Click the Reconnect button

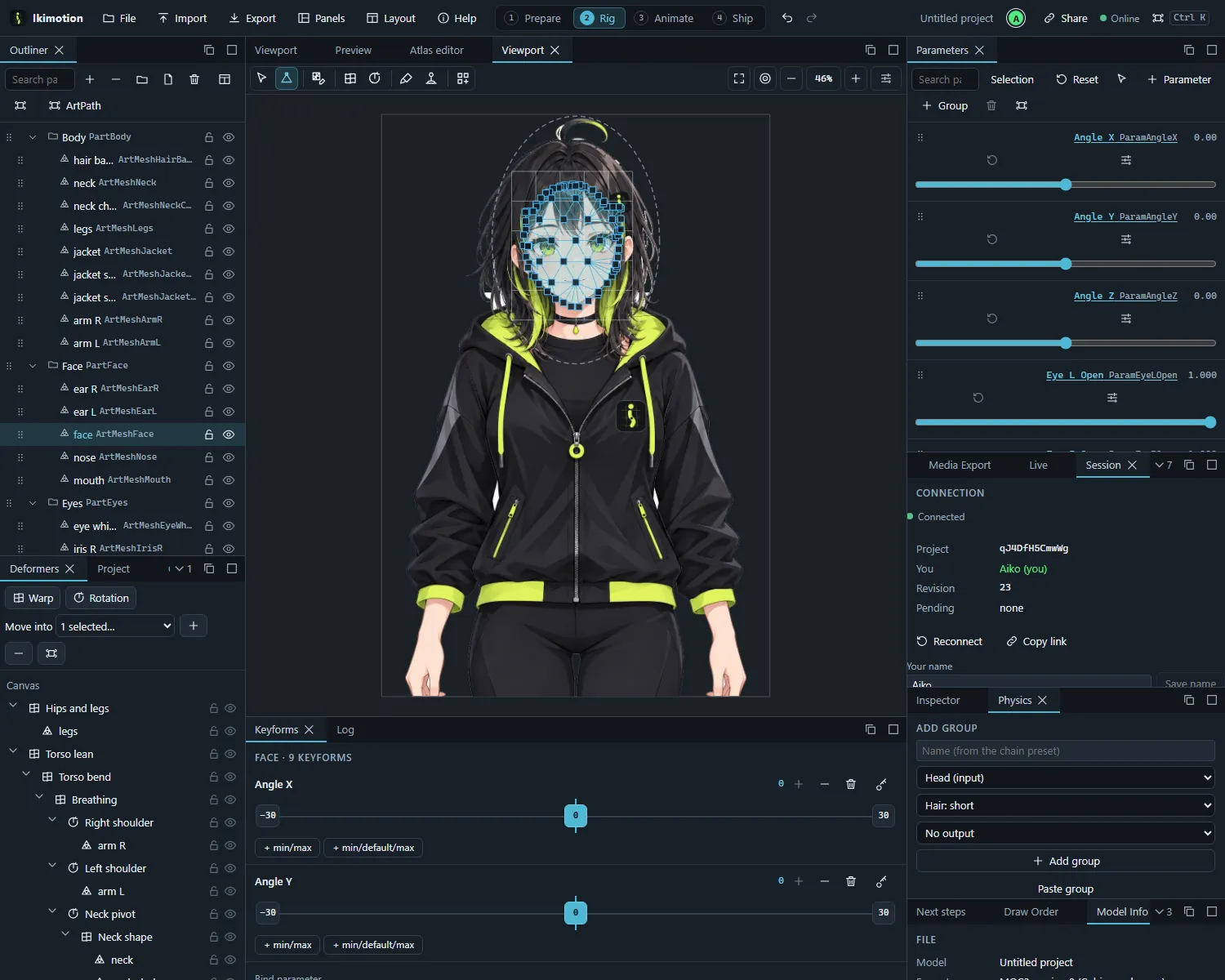[950, 641]
